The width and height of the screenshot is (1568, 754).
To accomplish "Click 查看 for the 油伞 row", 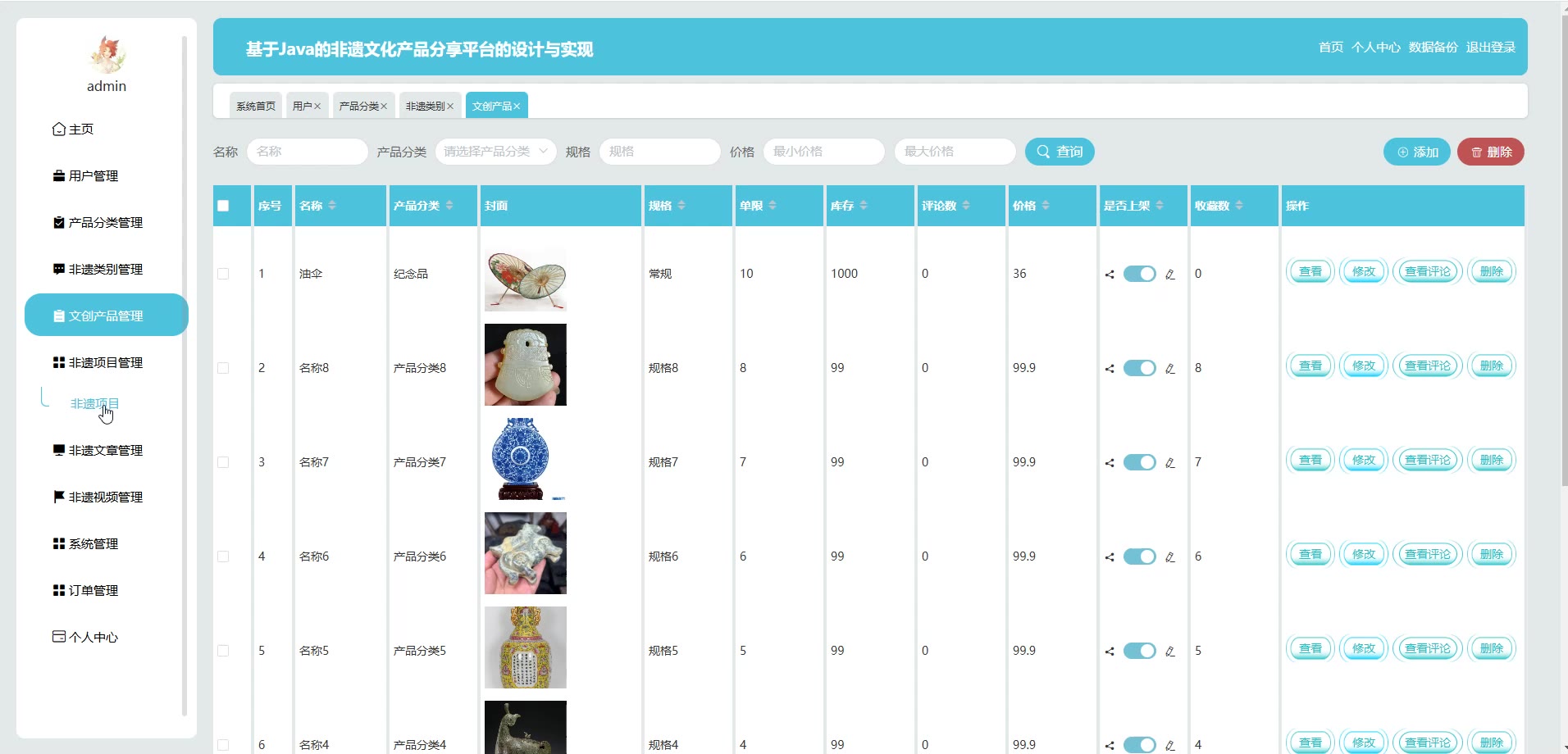I will [1310, 271].
